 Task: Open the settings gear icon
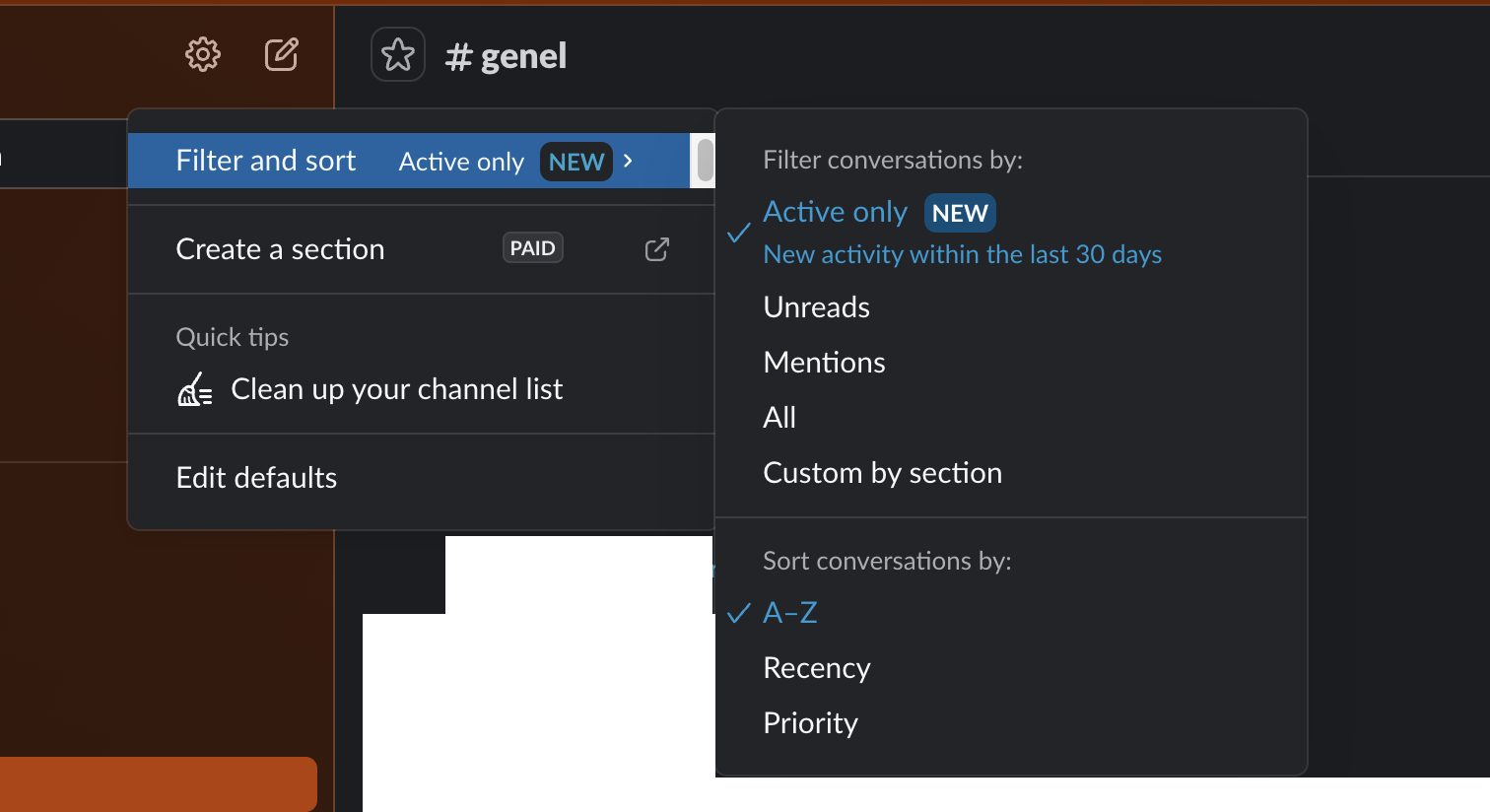(x=203, y=54)
